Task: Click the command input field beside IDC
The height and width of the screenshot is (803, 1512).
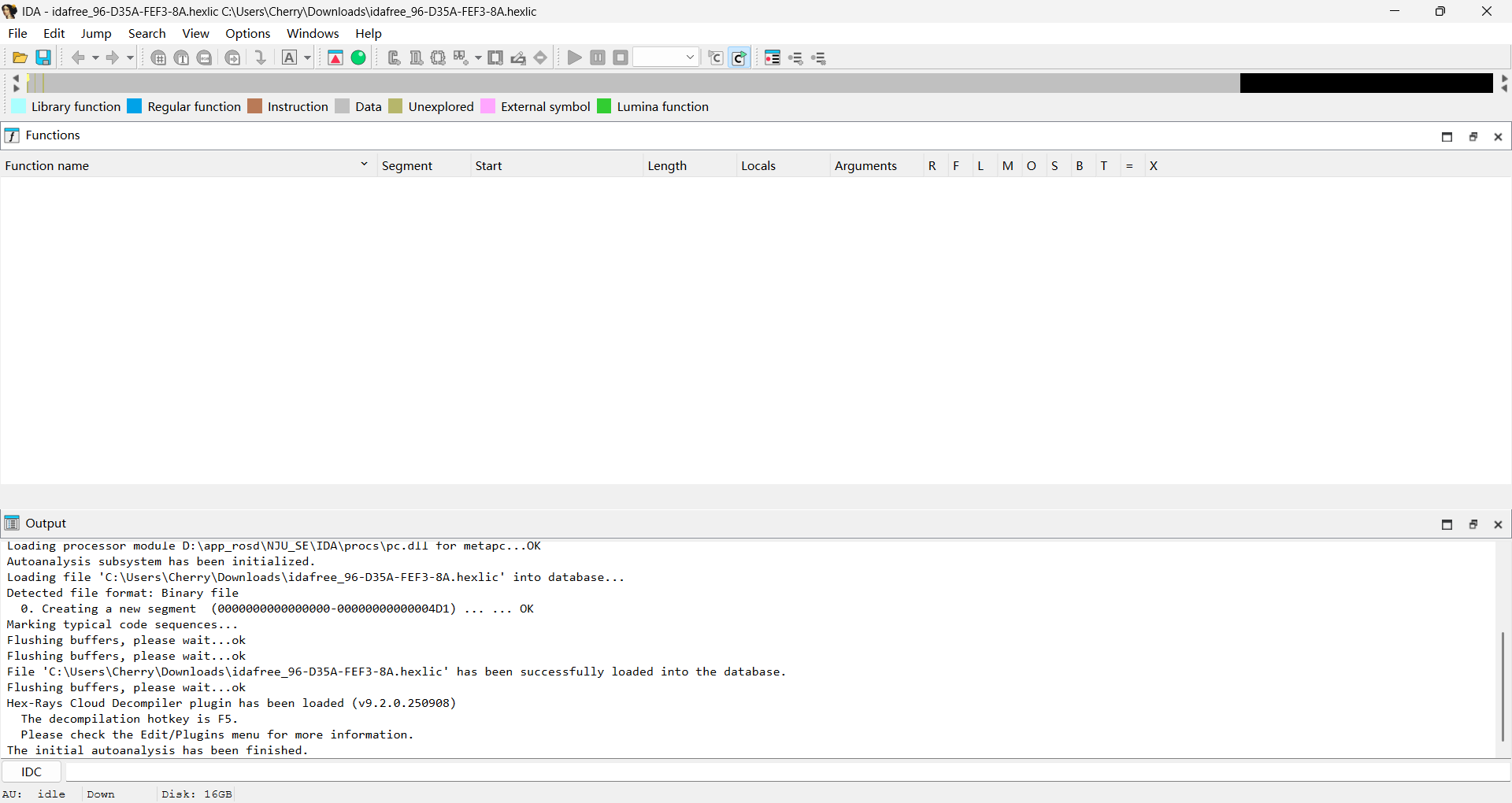Action: pos(786,772)
